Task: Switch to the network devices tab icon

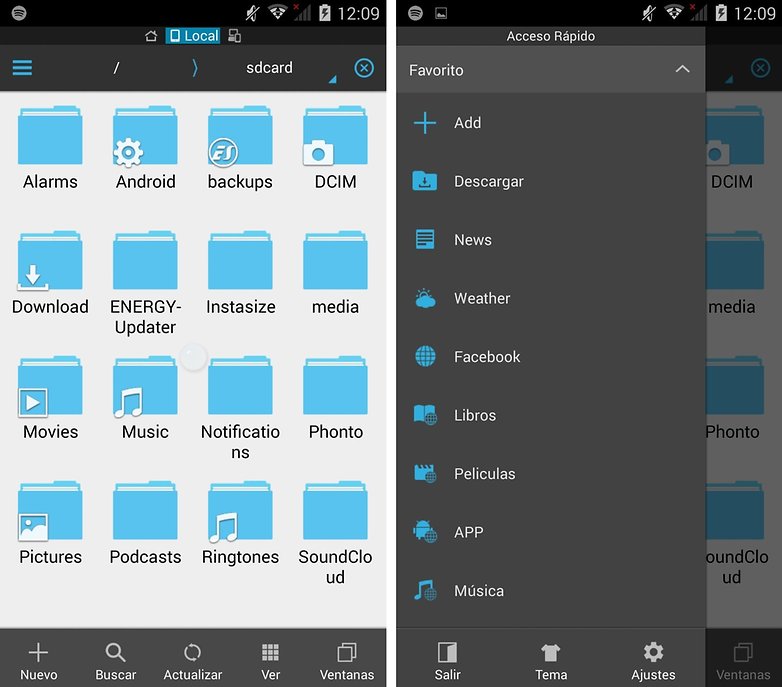Action: pyautogui.click(x=234, y=36)
